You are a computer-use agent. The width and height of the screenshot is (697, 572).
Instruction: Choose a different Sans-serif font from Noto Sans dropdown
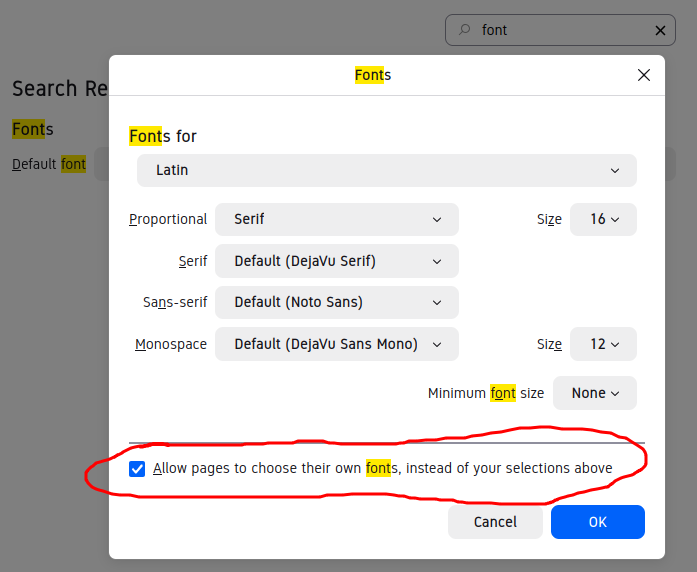(336, 302)
